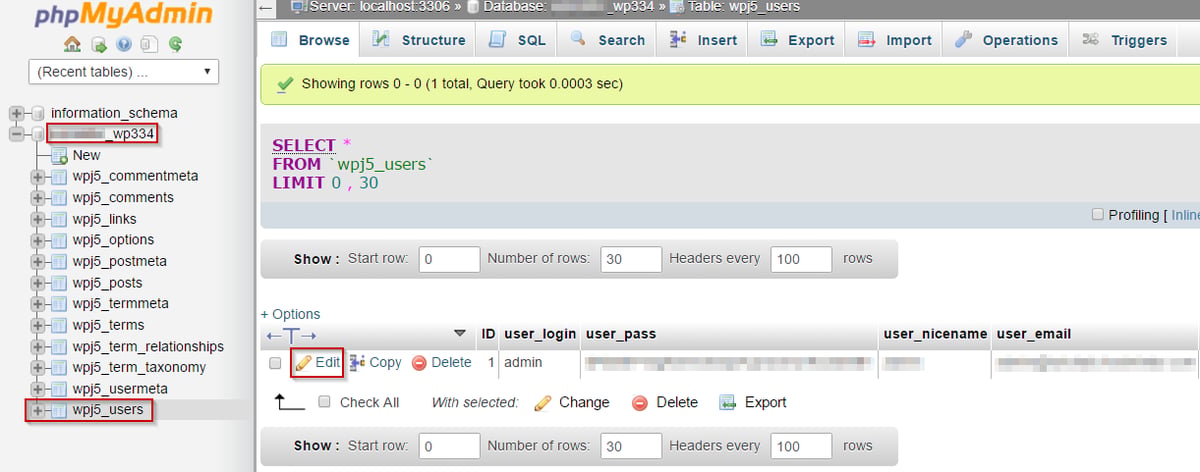Expand the wpj5_options table node
1200x472 pixels.
pyautogui.click(x=38, y=240)
